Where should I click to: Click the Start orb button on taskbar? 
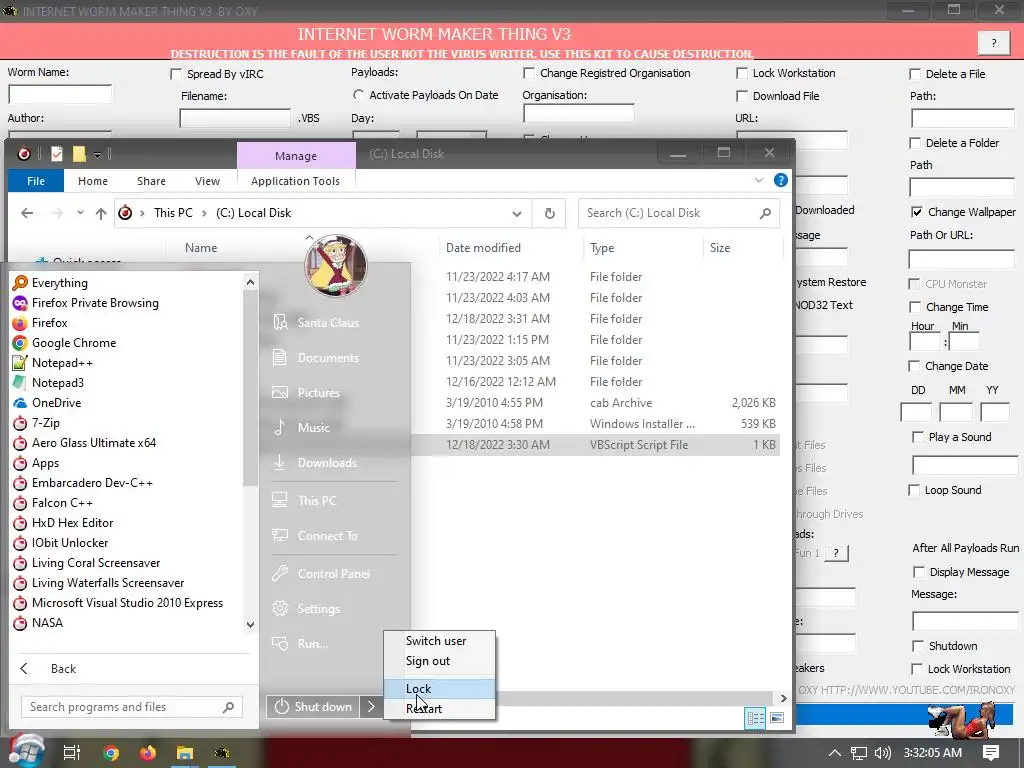[x=25, y=751]
